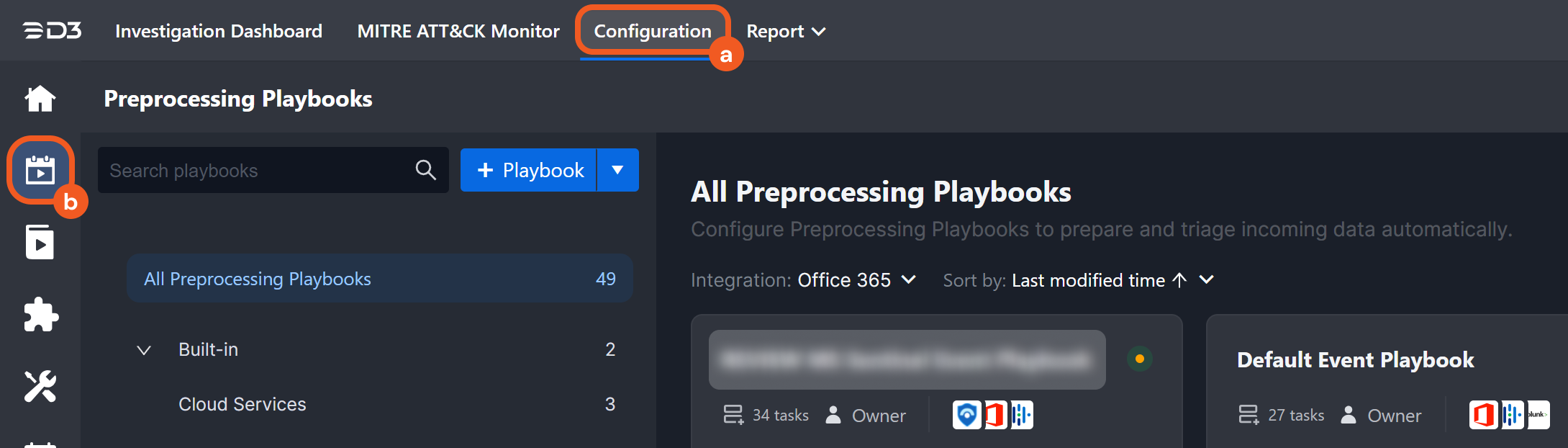Click the D3 logo icon
This screenshot has height=448, width=1568.
click(53, 31)
